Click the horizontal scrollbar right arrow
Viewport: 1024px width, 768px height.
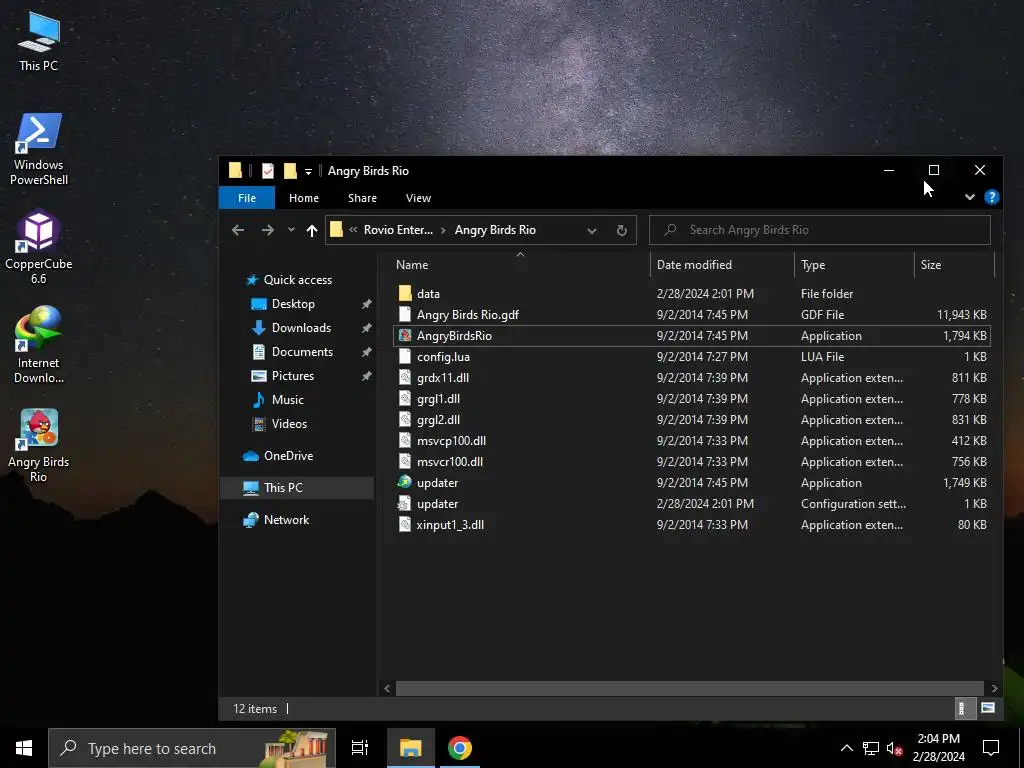[994, 688]
